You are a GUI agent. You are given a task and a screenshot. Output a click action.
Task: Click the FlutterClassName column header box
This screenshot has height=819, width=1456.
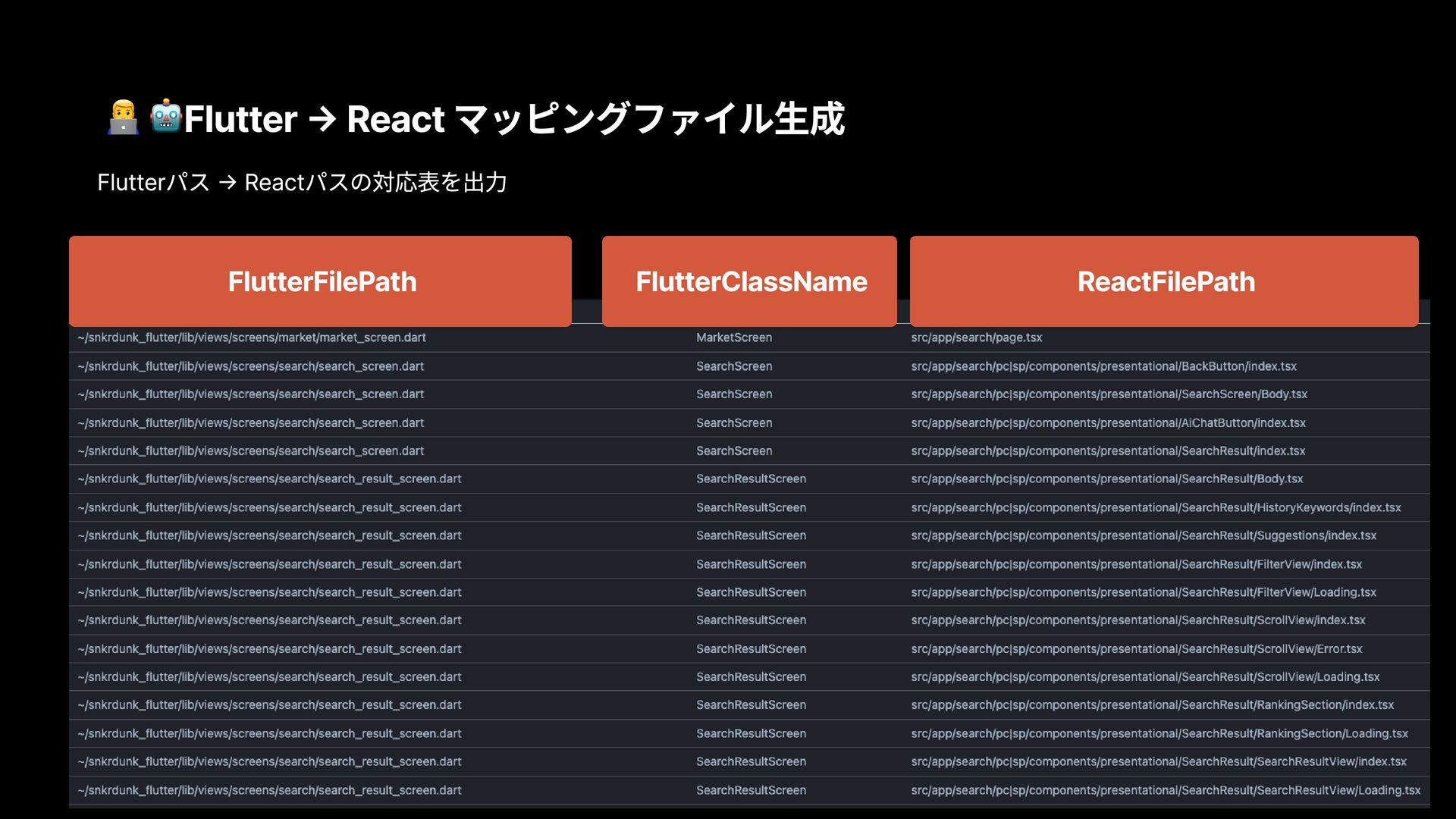pos(749,281)
